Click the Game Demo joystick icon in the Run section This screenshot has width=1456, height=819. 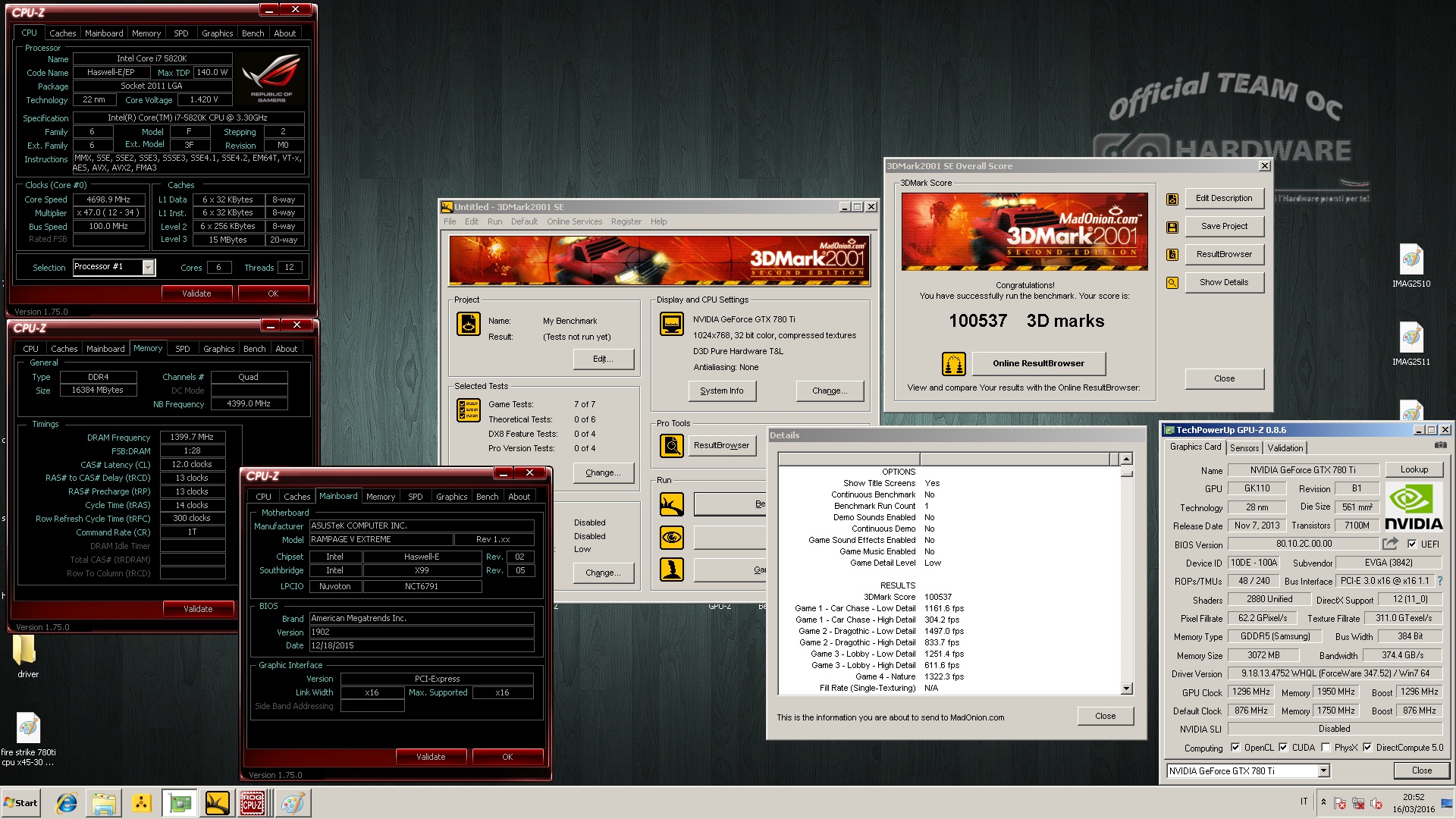coord(671,570)
